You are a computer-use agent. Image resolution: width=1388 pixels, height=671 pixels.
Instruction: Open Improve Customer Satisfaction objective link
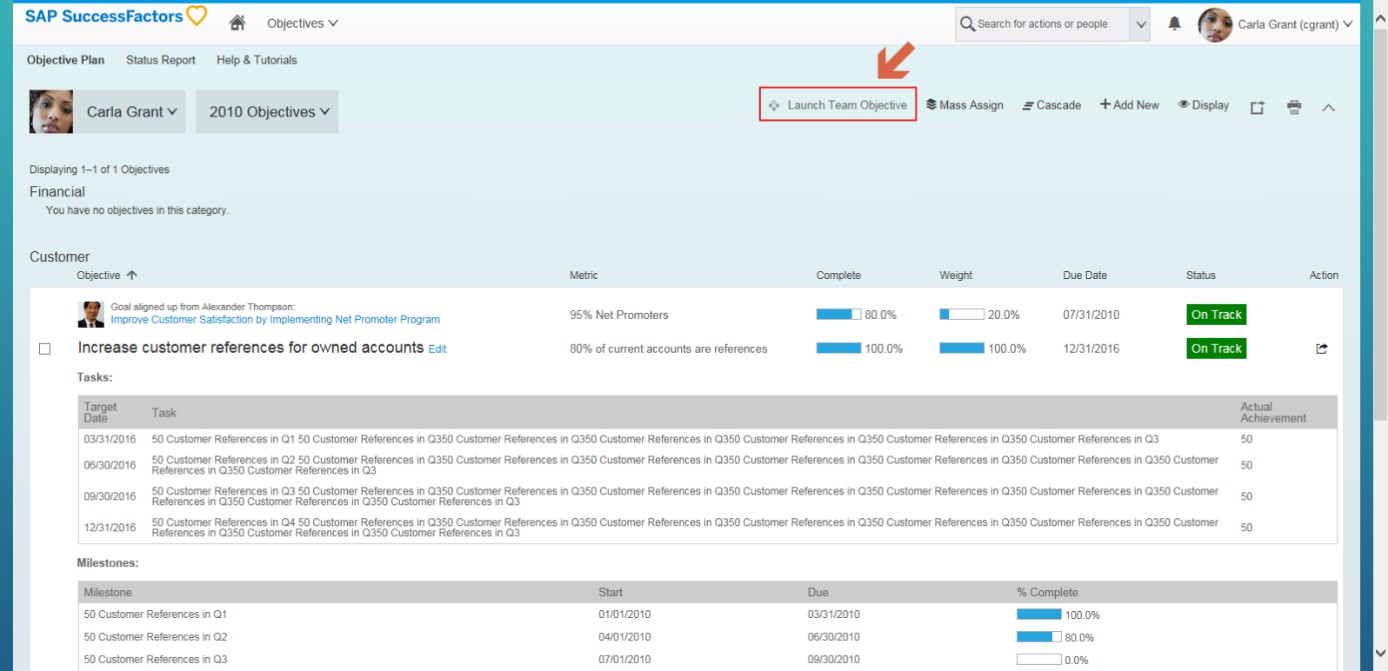(275, 320)
